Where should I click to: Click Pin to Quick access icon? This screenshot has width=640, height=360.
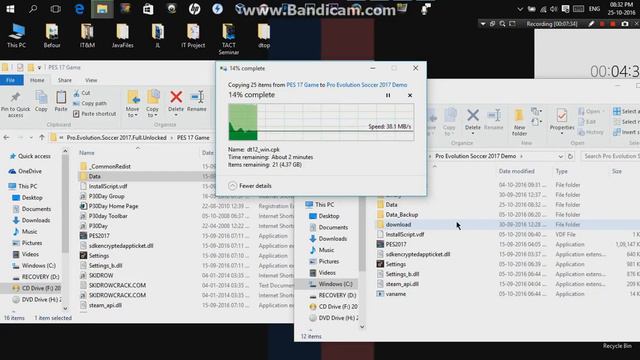15,104
